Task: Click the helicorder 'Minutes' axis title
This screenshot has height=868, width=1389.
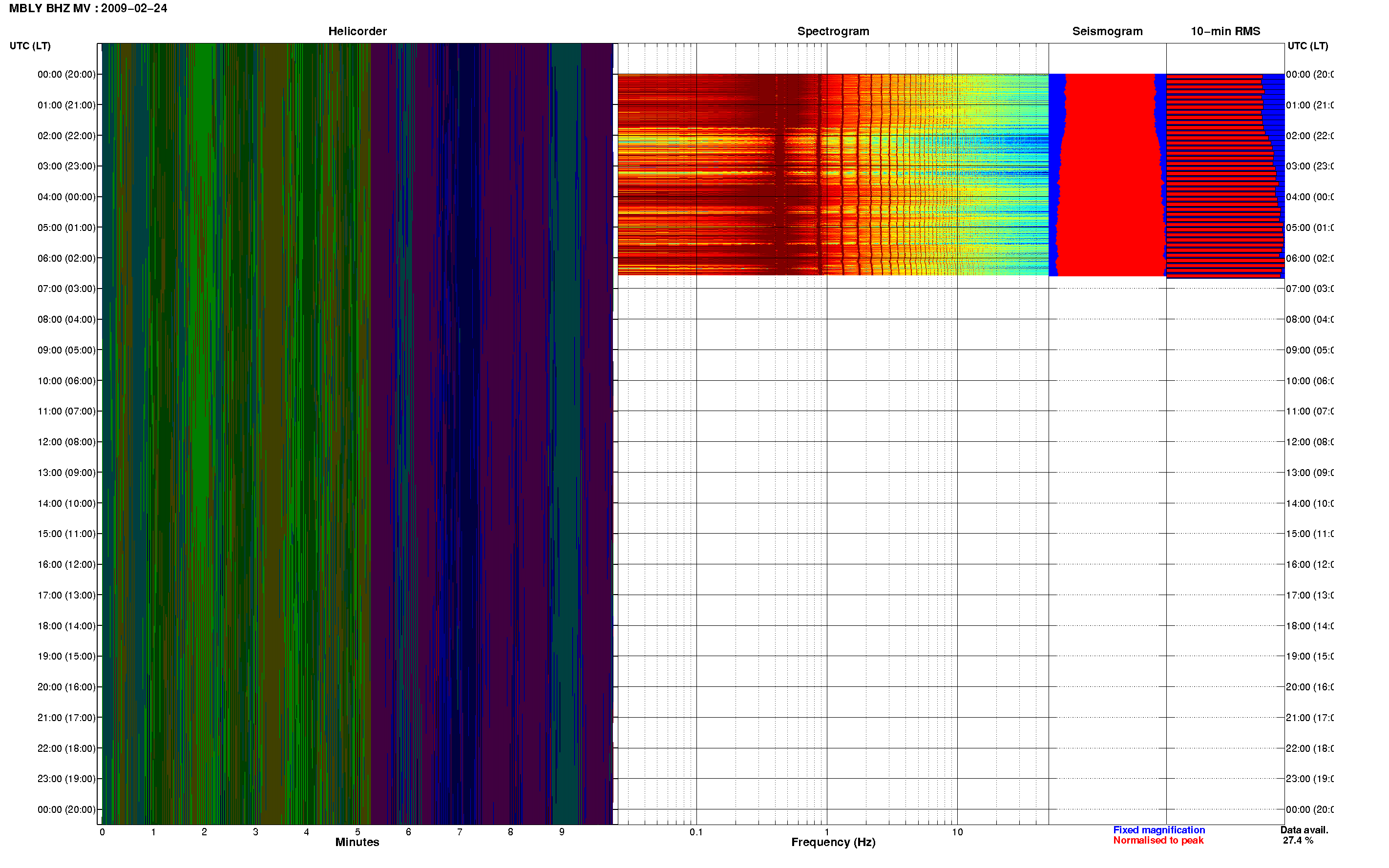Action: click(x=357, y=842)
